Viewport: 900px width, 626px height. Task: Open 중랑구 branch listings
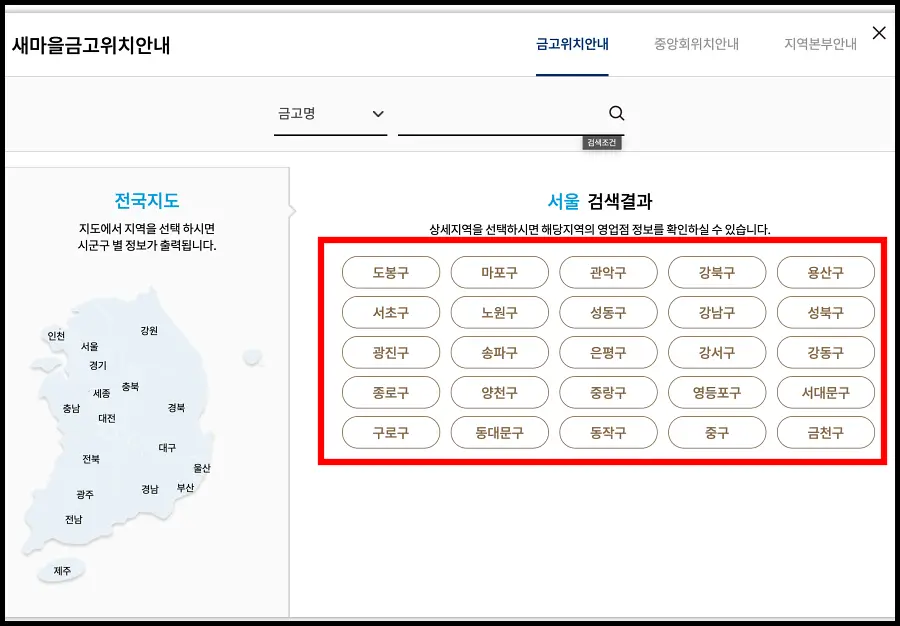(608, 392)
